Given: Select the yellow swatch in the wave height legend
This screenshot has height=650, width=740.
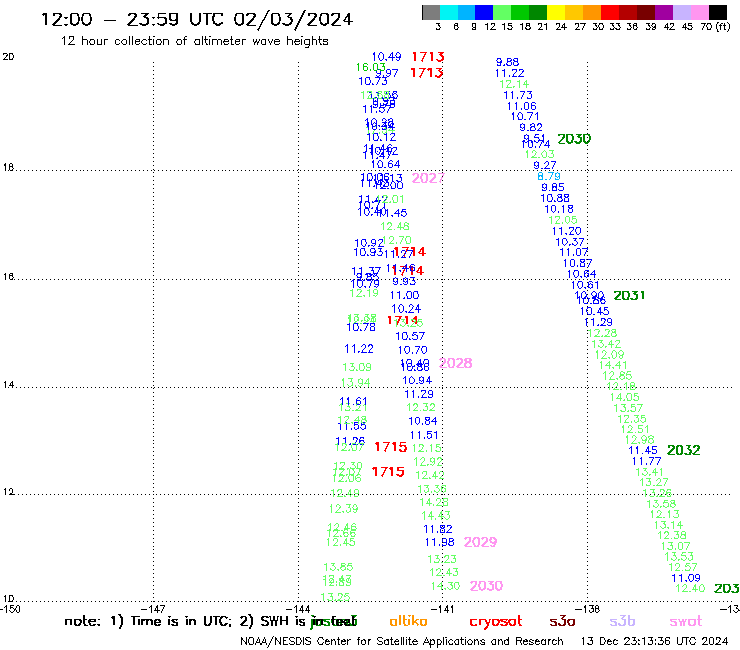Looking at the screenshot, I should 556,12.
